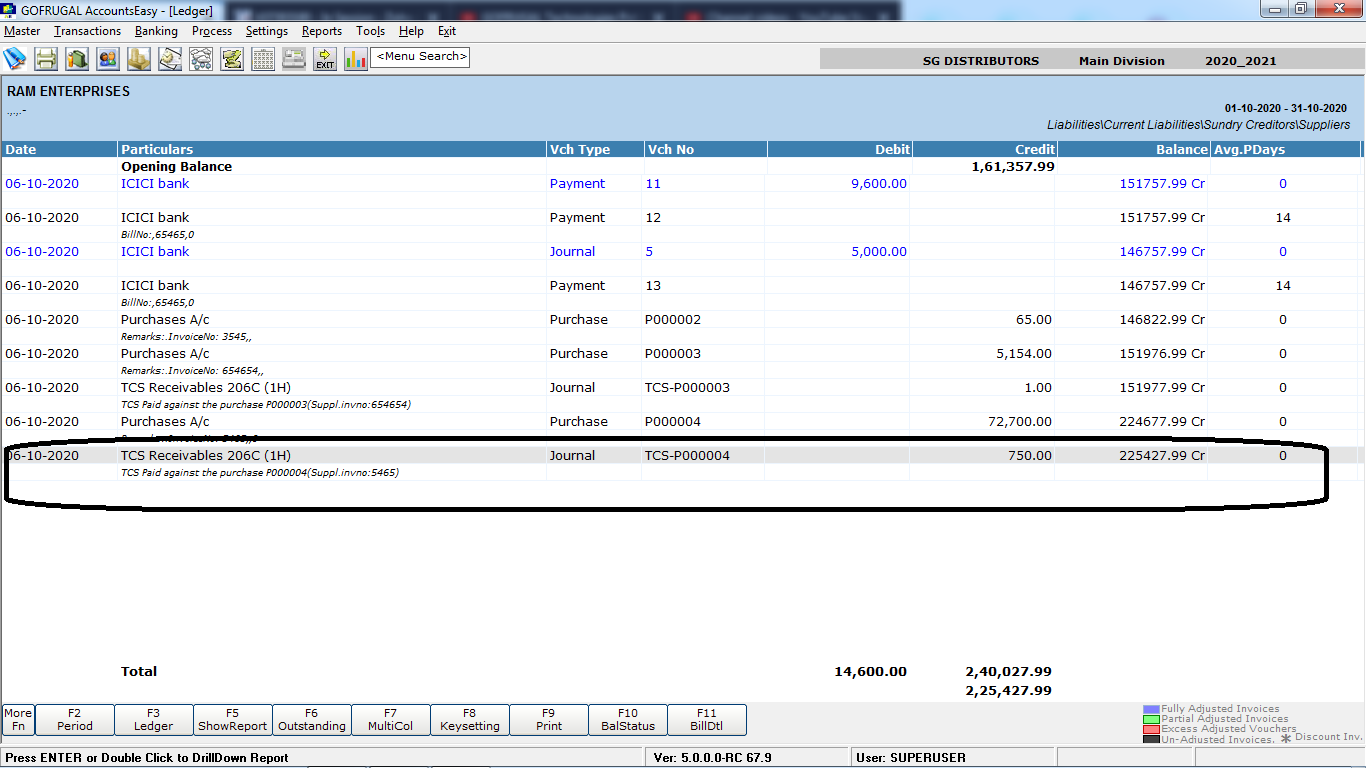Click the Menu Search box
1366x768 pixels.
[x=420, y=57]
